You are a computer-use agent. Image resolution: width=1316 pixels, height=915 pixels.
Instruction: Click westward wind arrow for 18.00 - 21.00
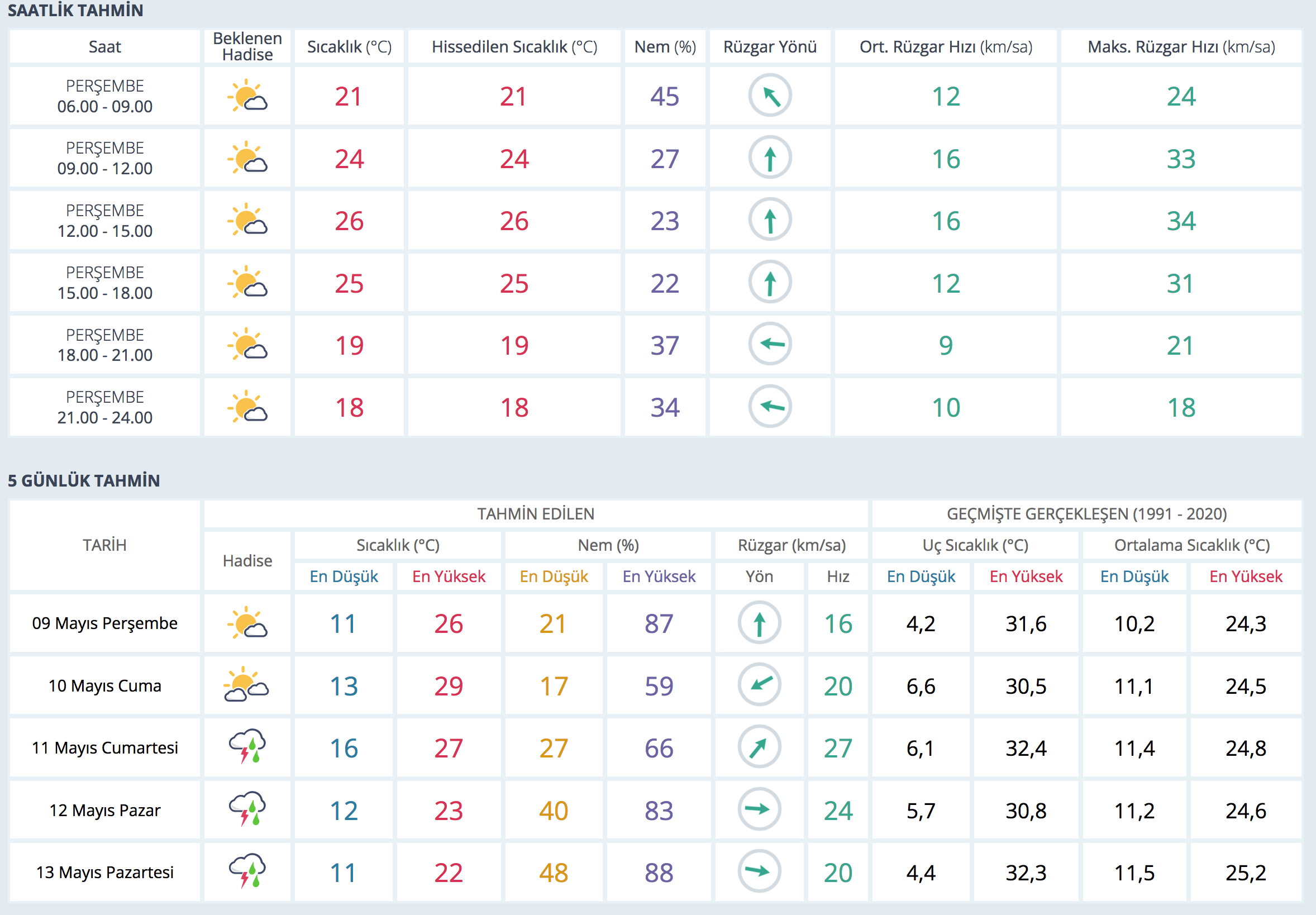(x=770, y=345)
